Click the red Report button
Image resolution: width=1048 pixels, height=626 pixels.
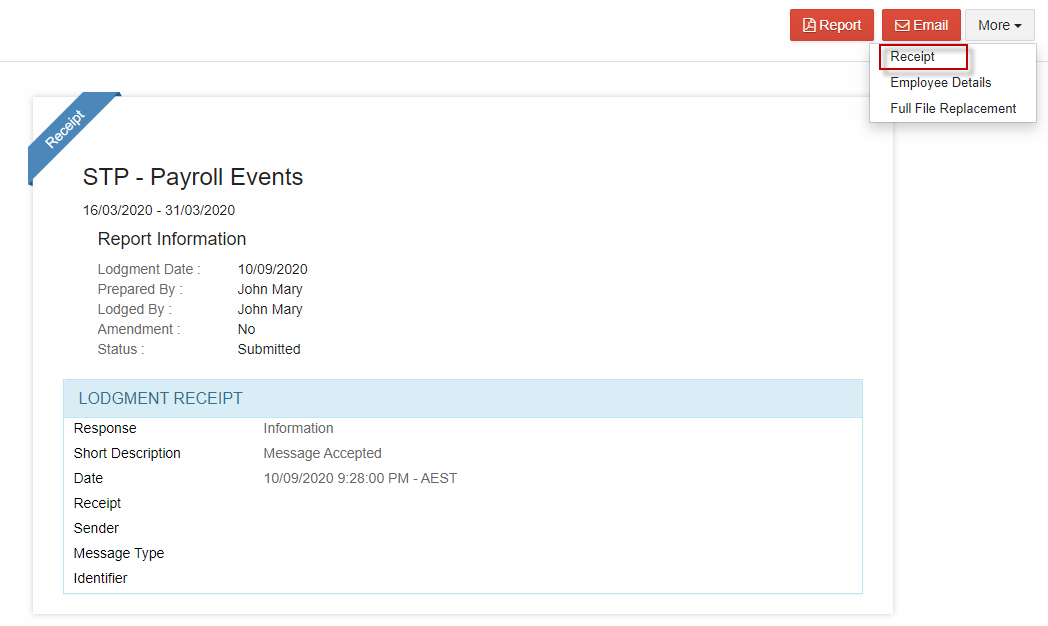(x=831, y=25)
